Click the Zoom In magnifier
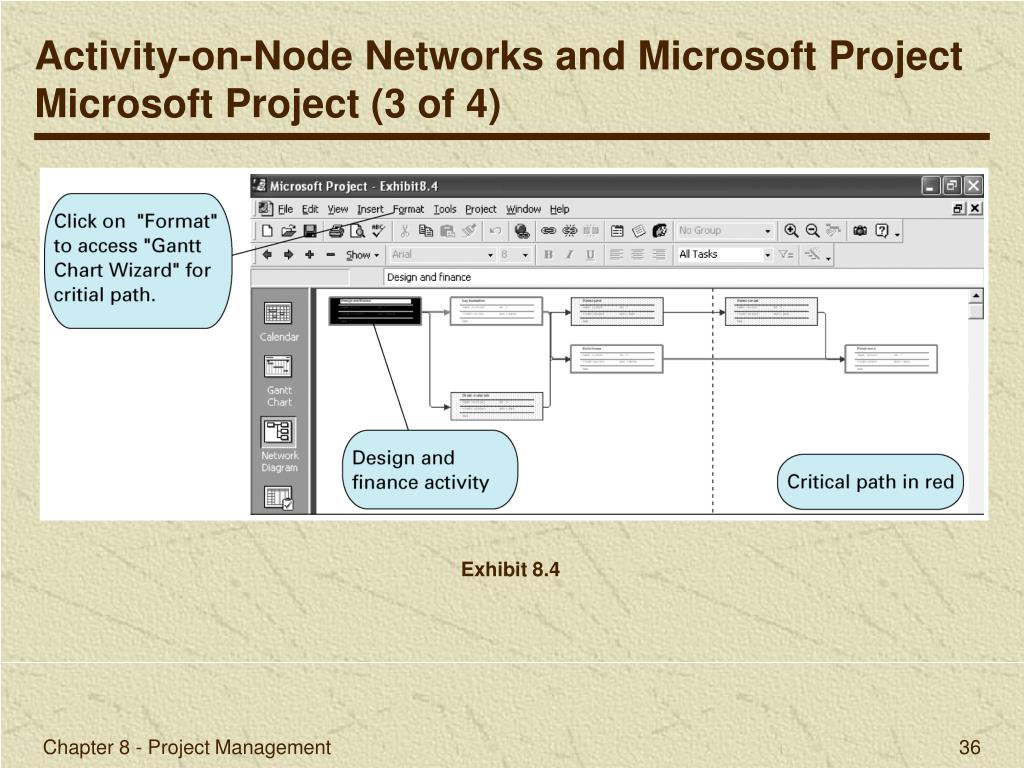 click(791, 231)
